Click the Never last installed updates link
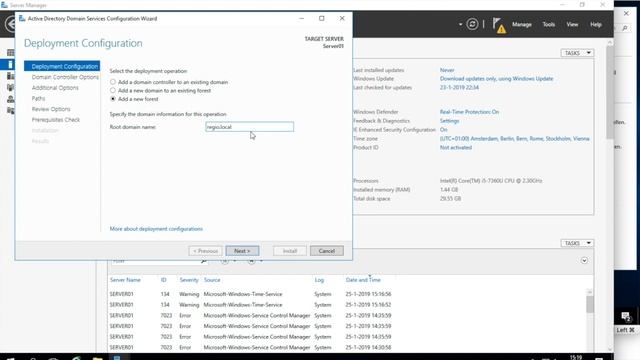The image size is (640, 360). click(x=447, y=70)
